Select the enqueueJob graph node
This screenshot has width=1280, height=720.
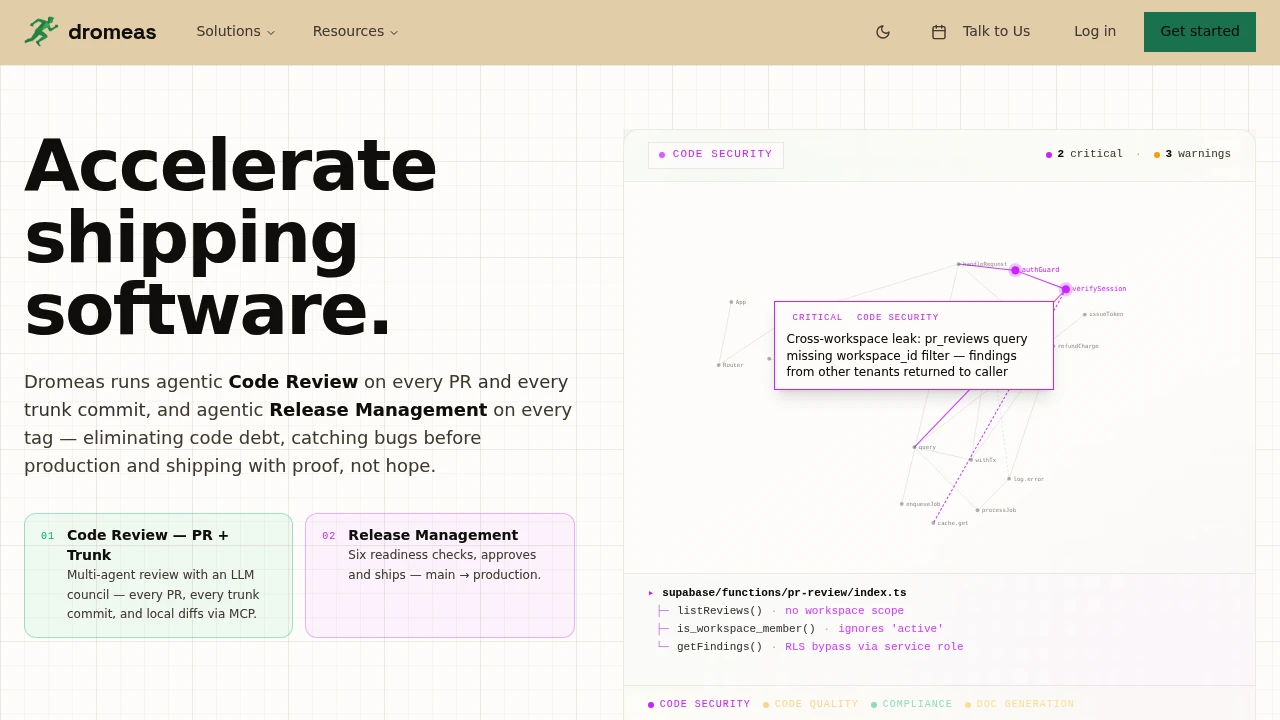tap(901, 504)
